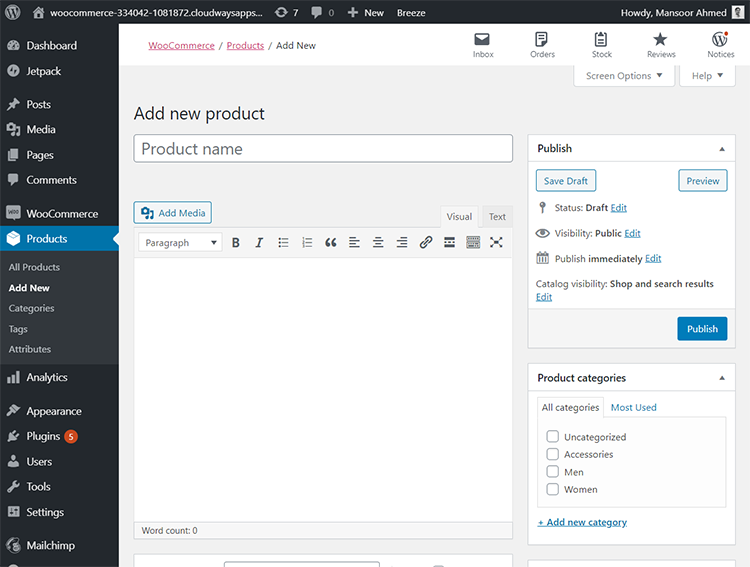Viewport: 750px width, 567px height.
Task: Insert Read More tag
Action: [x=449, y=243]
